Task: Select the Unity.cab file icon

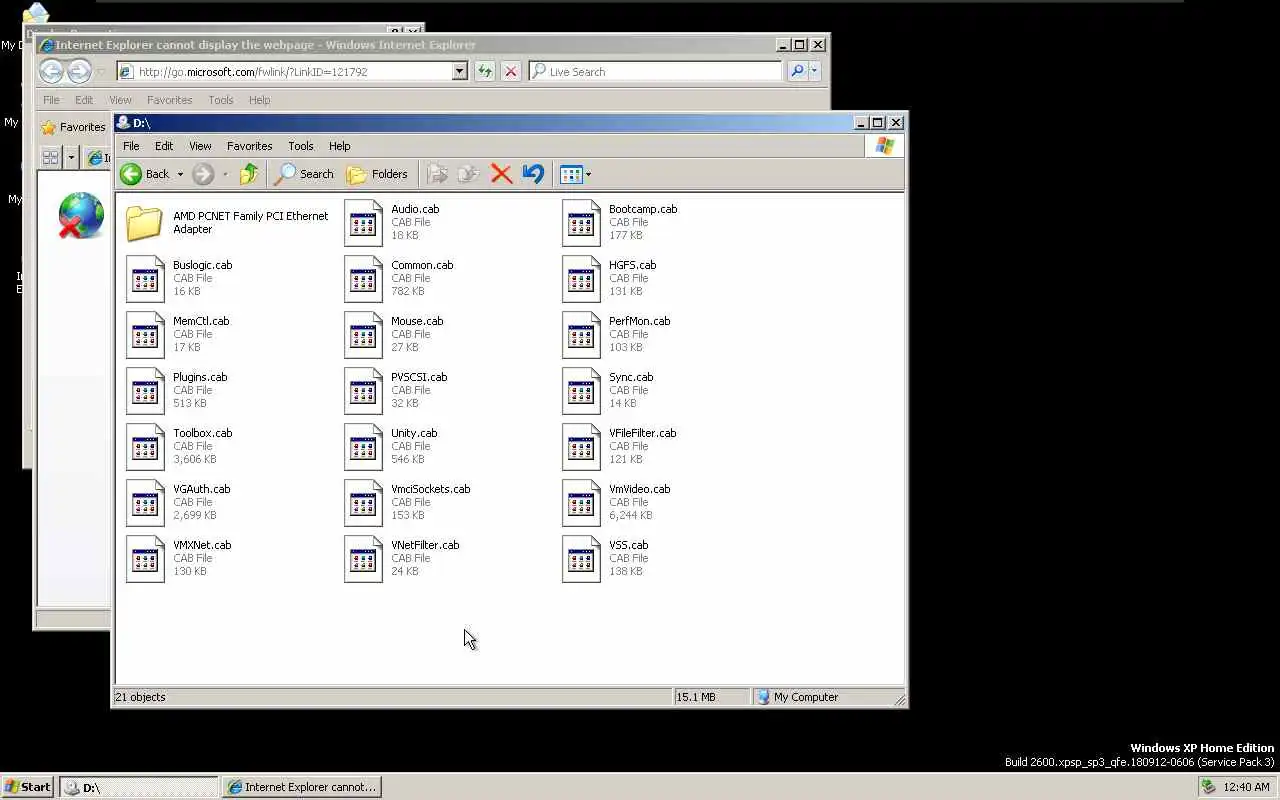Action: (x=363, y=446)
